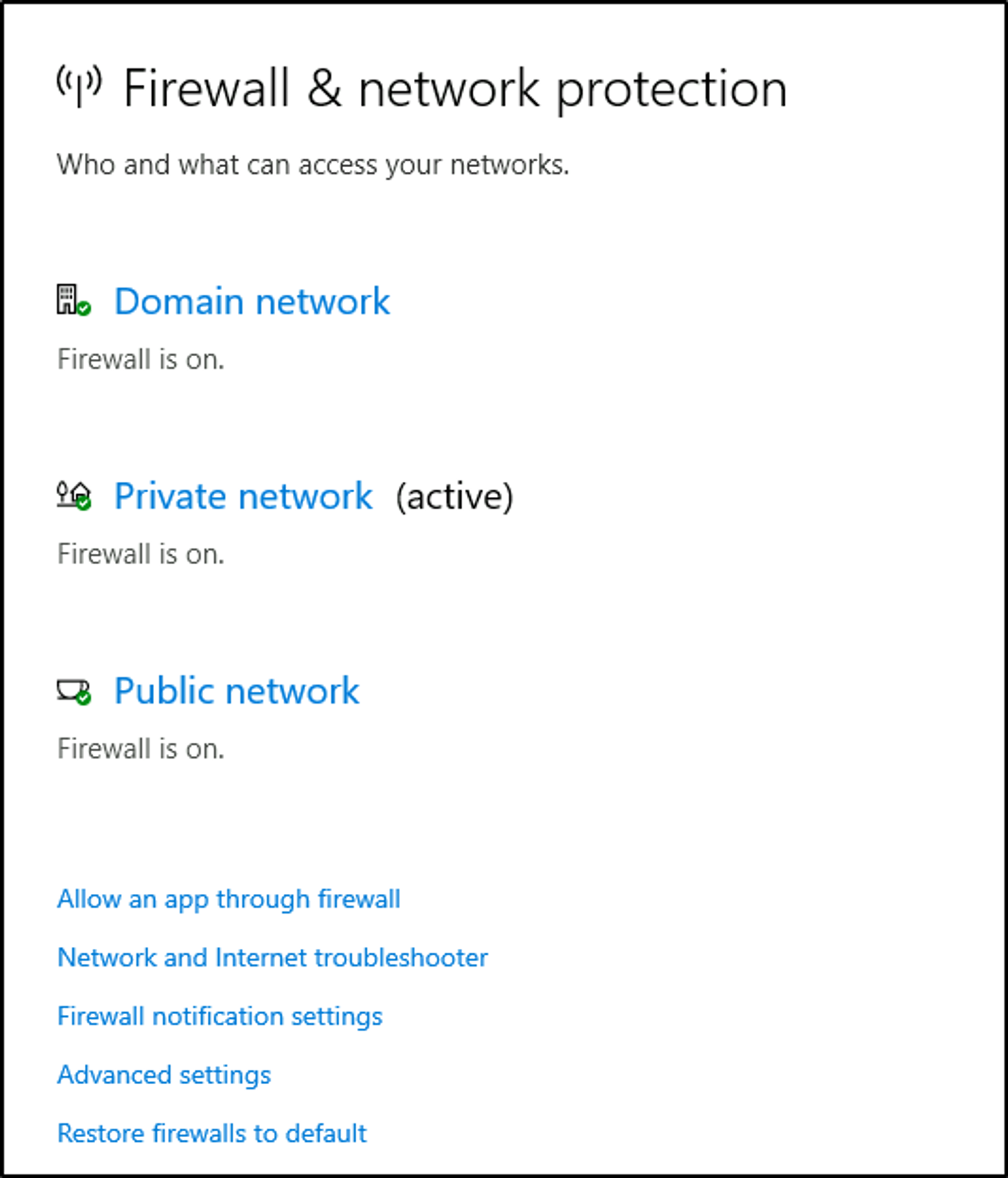Click "Firewall is on" status under Public network
This screenshot has height=1178, width=1008.
click(x=141, y=749)
